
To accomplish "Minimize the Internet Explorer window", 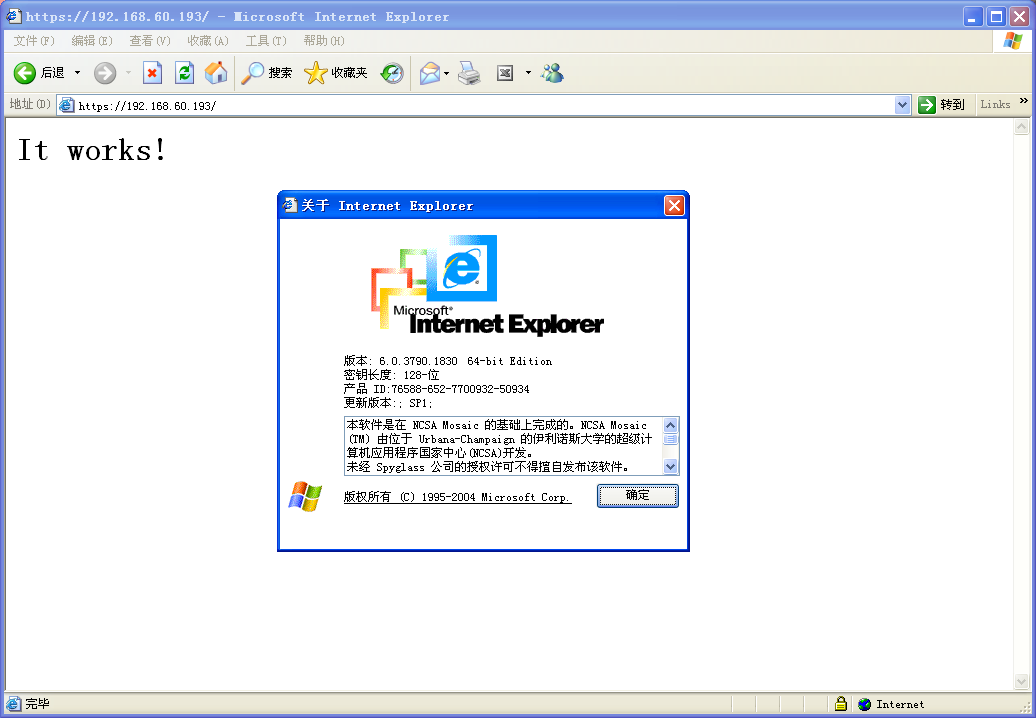I will coord(972,17).
